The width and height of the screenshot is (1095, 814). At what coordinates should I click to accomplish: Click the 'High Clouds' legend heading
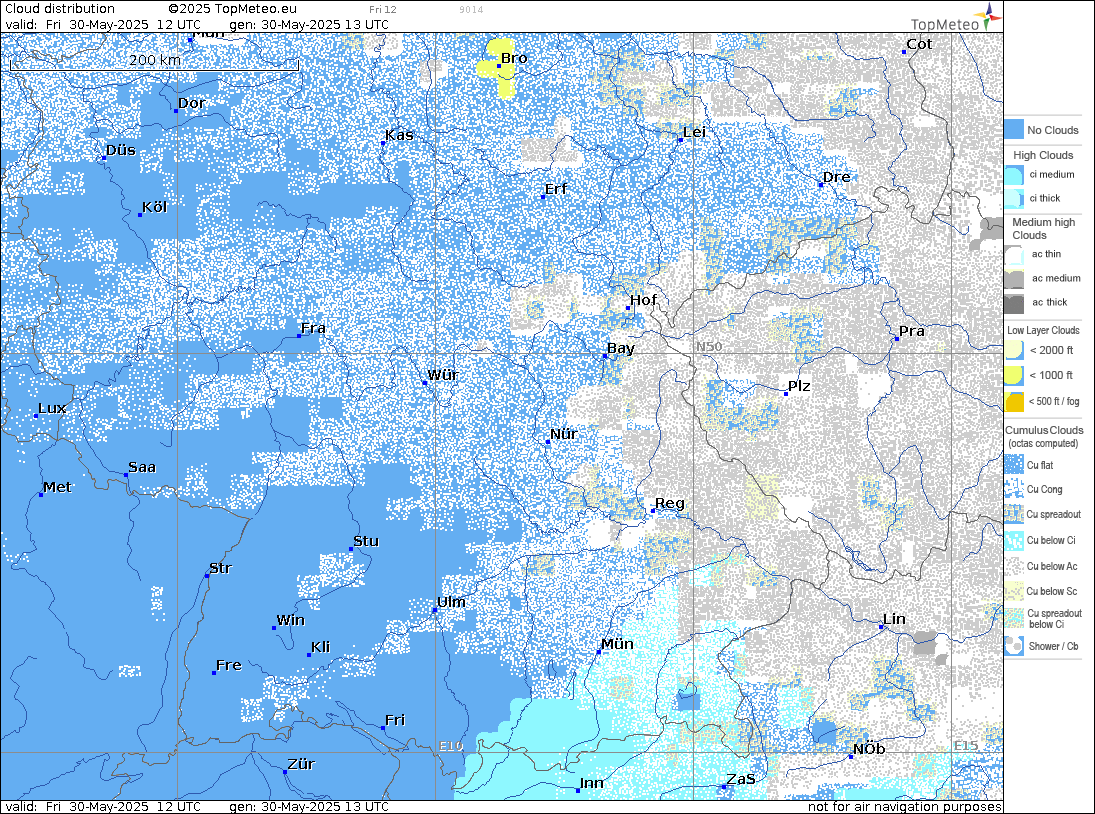click(x=1043, y=155)
